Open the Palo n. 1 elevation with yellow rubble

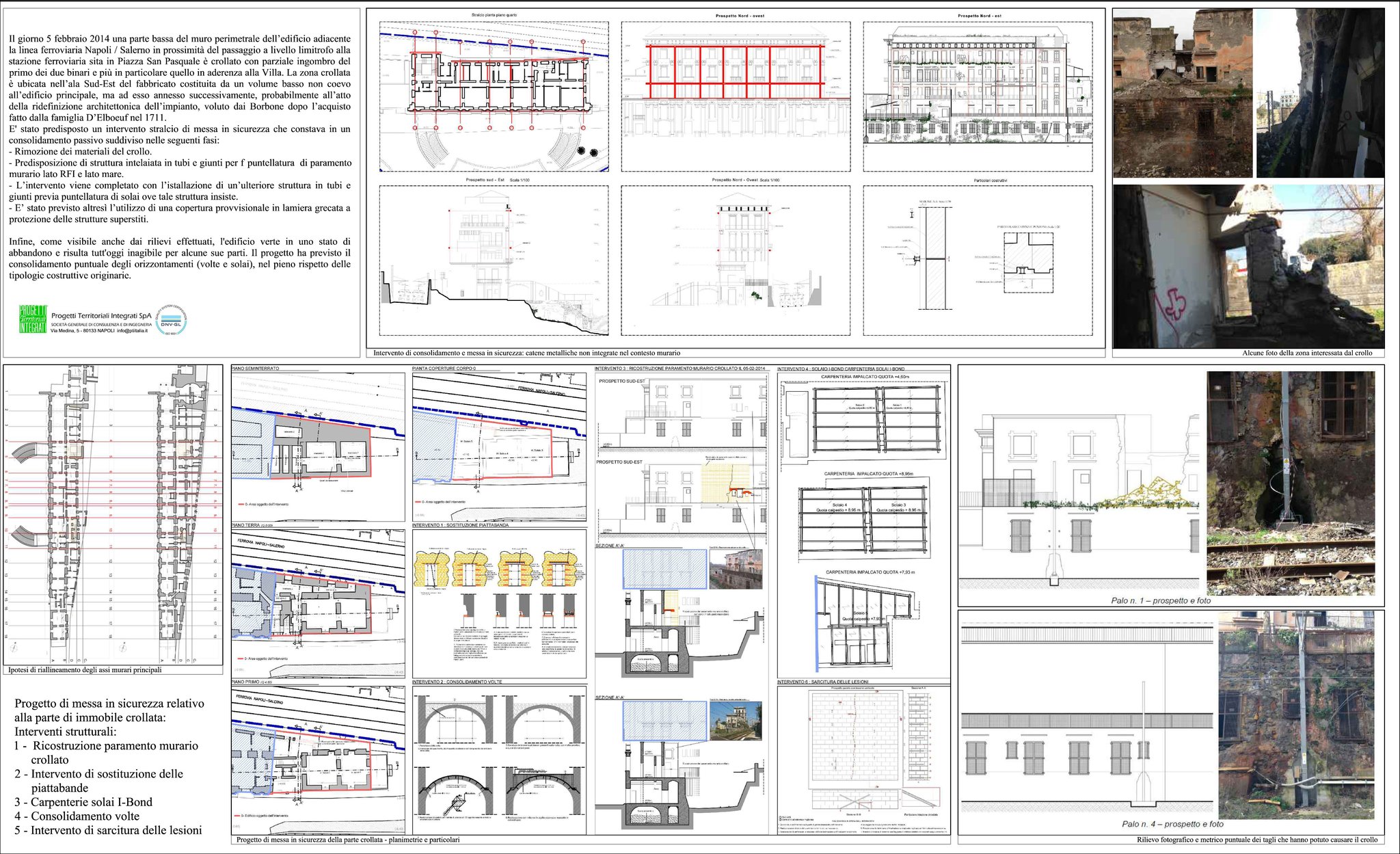click(x=1079, y=503)
